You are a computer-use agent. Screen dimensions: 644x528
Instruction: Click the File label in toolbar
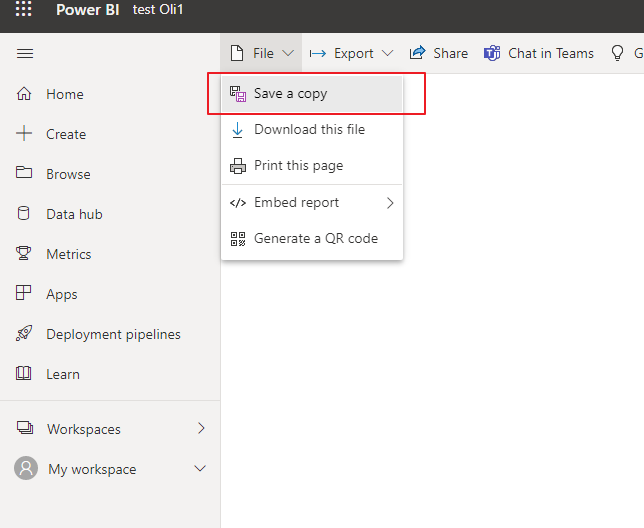(x=263, y=53)
